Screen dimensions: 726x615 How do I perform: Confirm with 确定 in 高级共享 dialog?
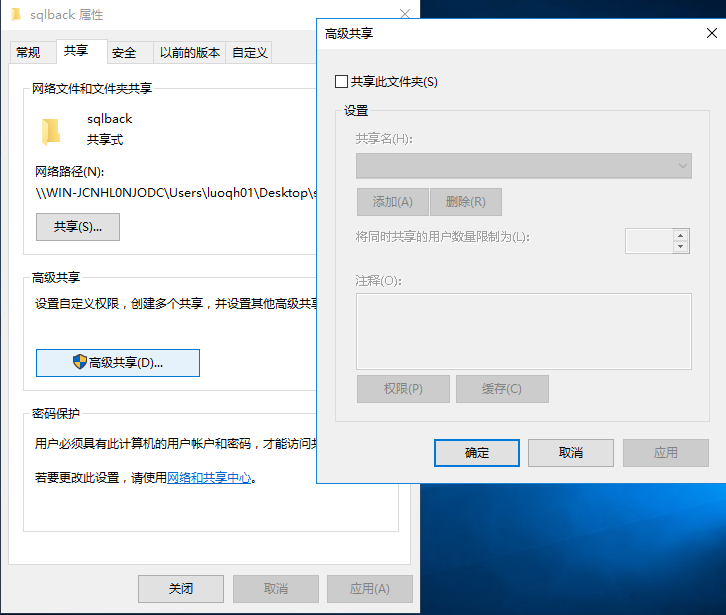pos(477,452)
